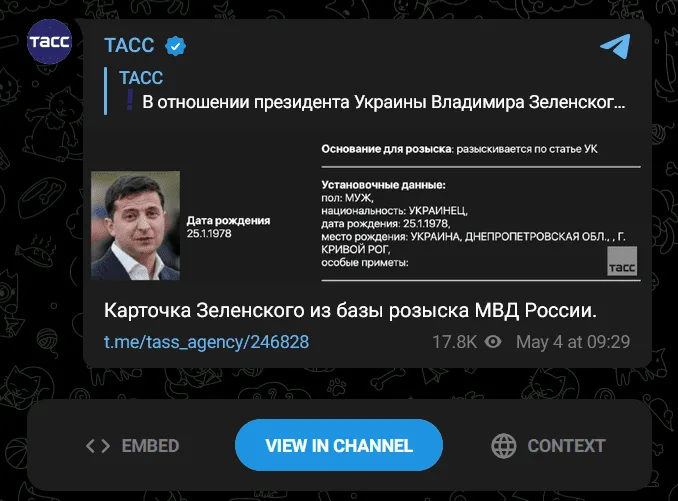Click the Telegram paper plane logo
The image size is (678, 501).
click(615, 46)
